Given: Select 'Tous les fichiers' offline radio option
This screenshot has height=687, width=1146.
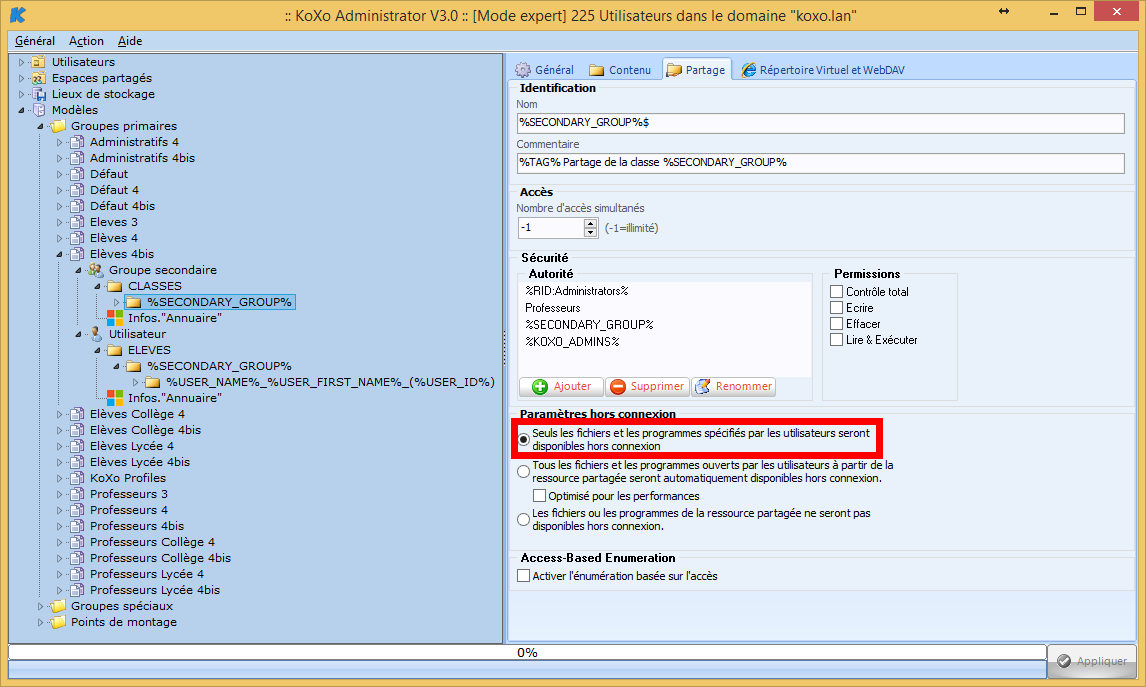Looking at the screenshot, I should (x=523, y=471).
